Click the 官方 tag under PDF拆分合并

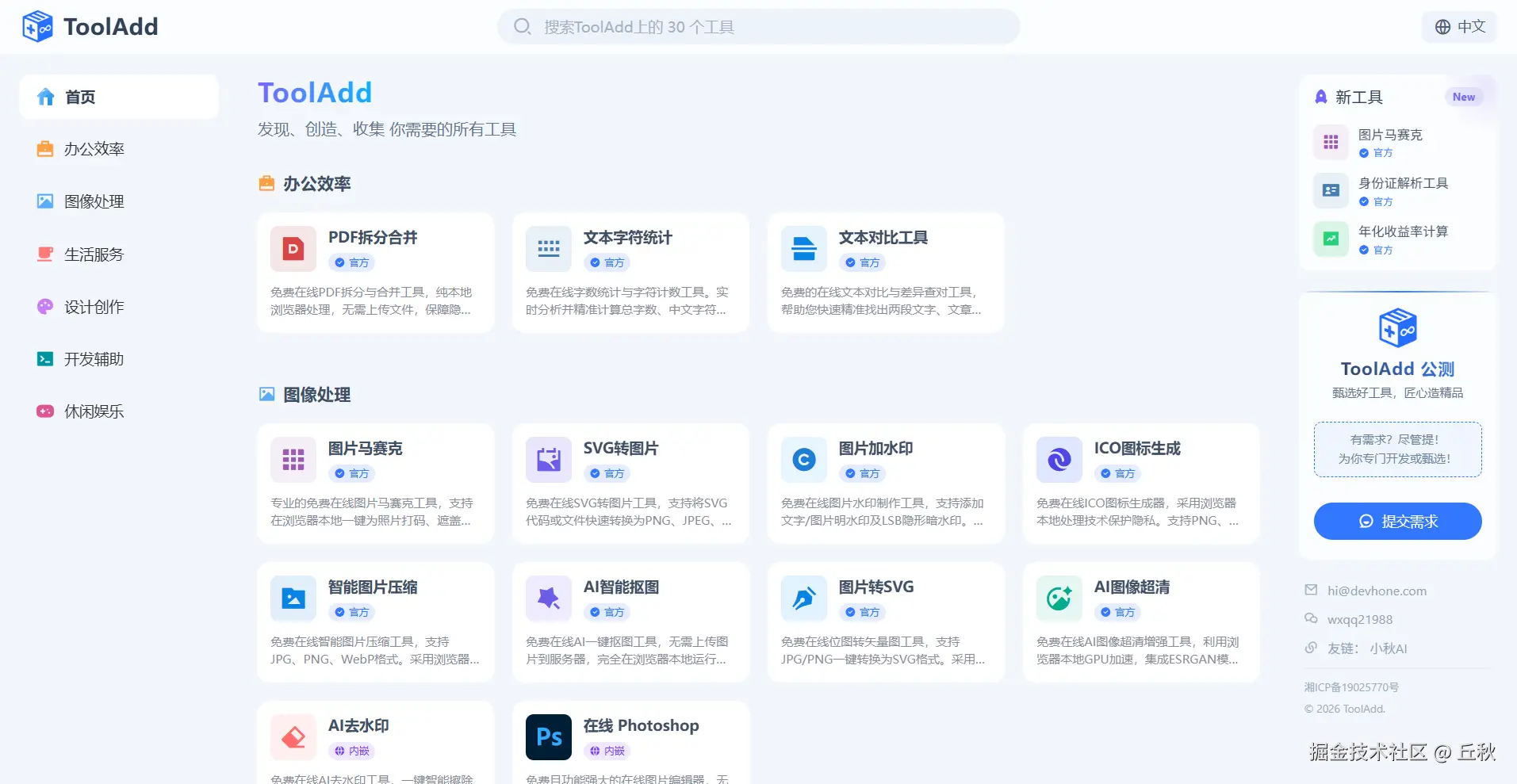coord(352,262)
